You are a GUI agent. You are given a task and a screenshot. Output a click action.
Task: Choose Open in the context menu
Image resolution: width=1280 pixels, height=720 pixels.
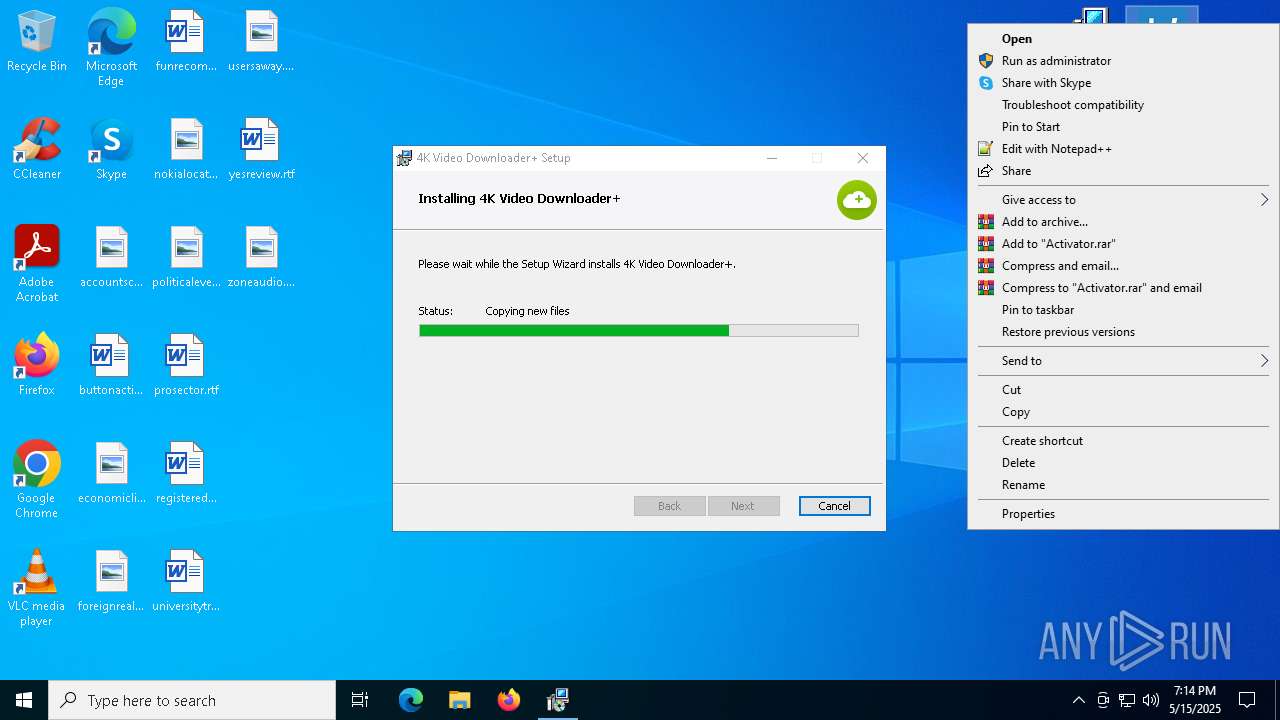point(1123,39)
